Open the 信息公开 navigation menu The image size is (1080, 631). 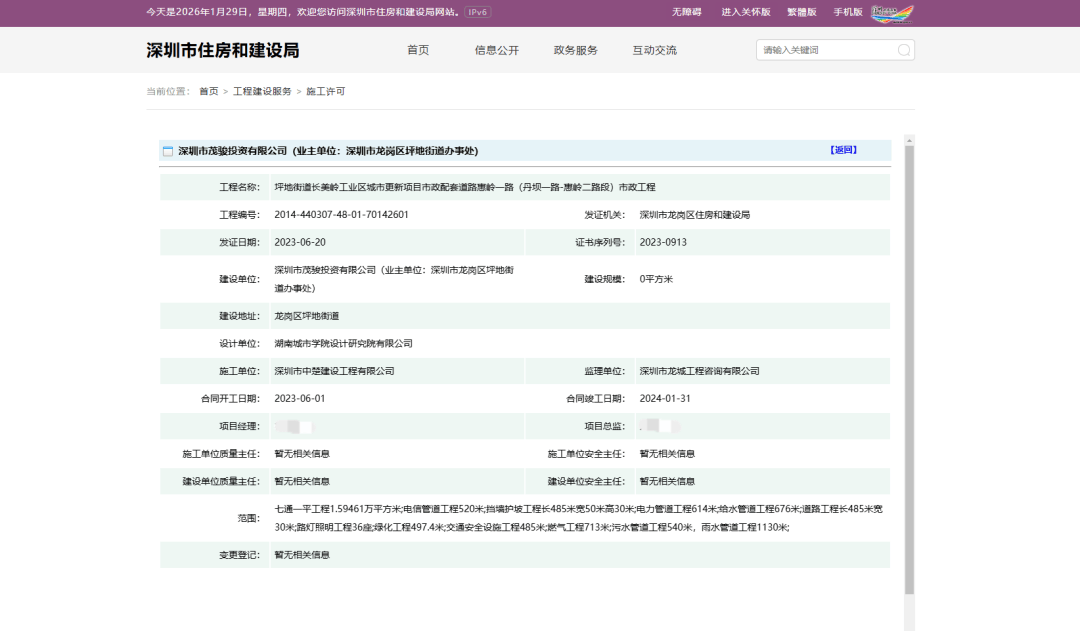coord(497,50)
